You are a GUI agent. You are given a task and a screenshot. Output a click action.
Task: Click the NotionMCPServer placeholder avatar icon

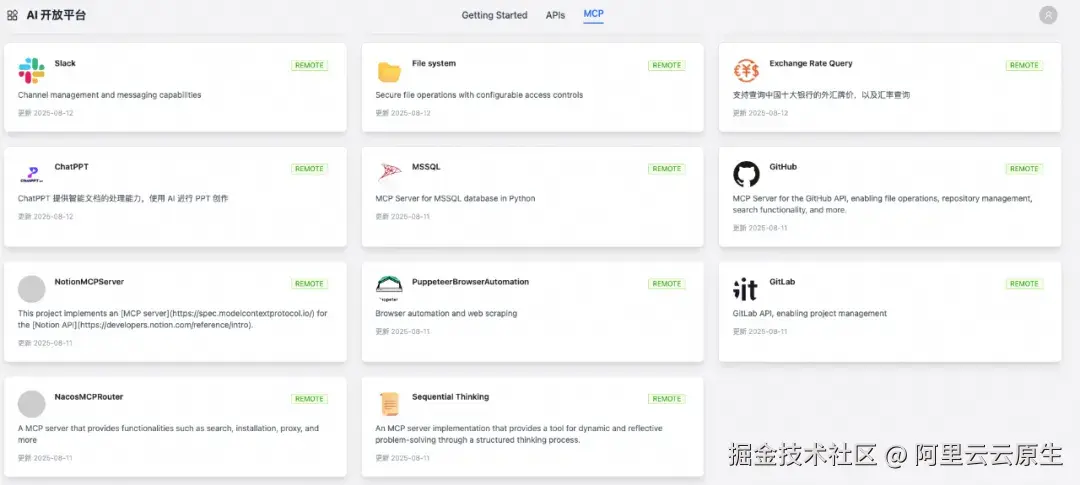[x=32, y=289]
